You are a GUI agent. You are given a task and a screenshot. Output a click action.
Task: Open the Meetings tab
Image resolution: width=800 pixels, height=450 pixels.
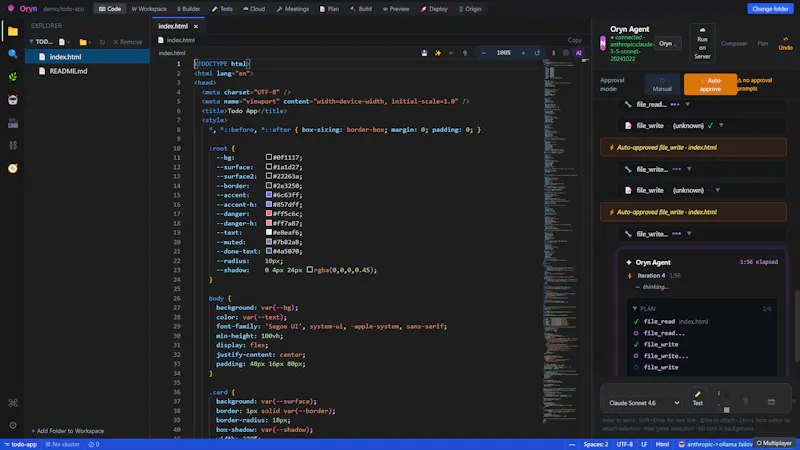point(293,9)
